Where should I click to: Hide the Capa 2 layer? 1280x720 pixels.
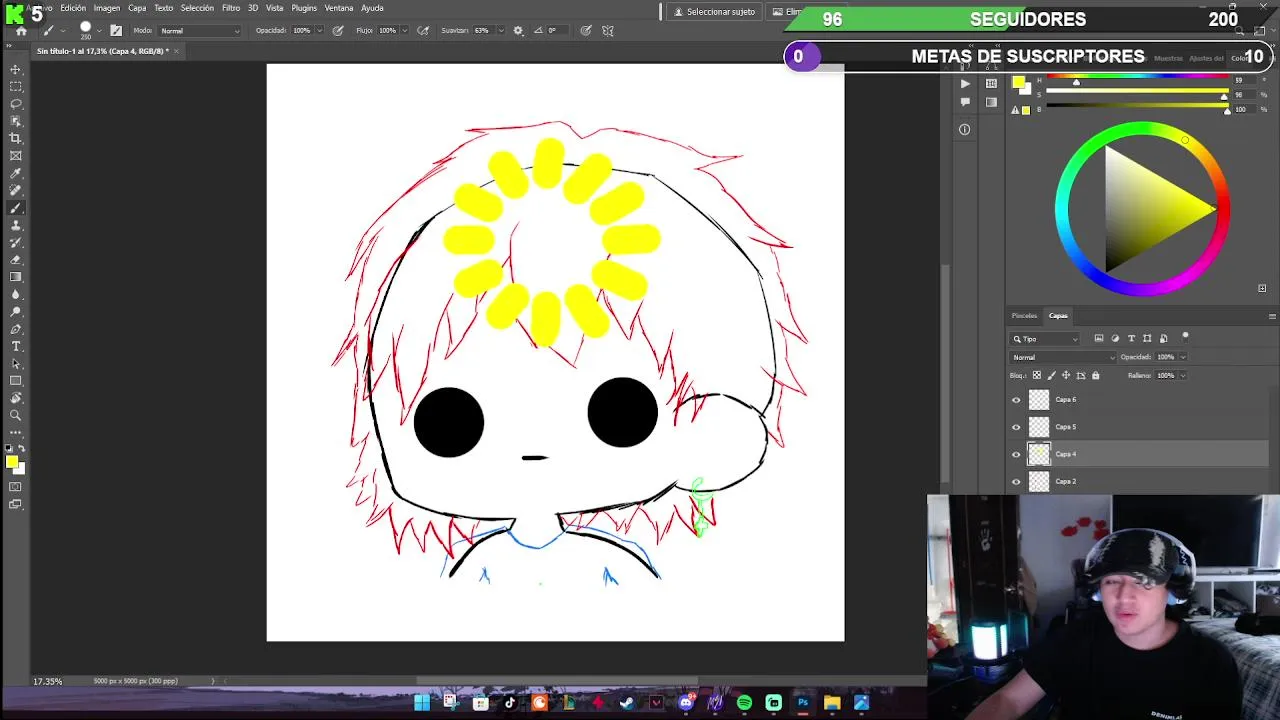tap(1016, 481)
